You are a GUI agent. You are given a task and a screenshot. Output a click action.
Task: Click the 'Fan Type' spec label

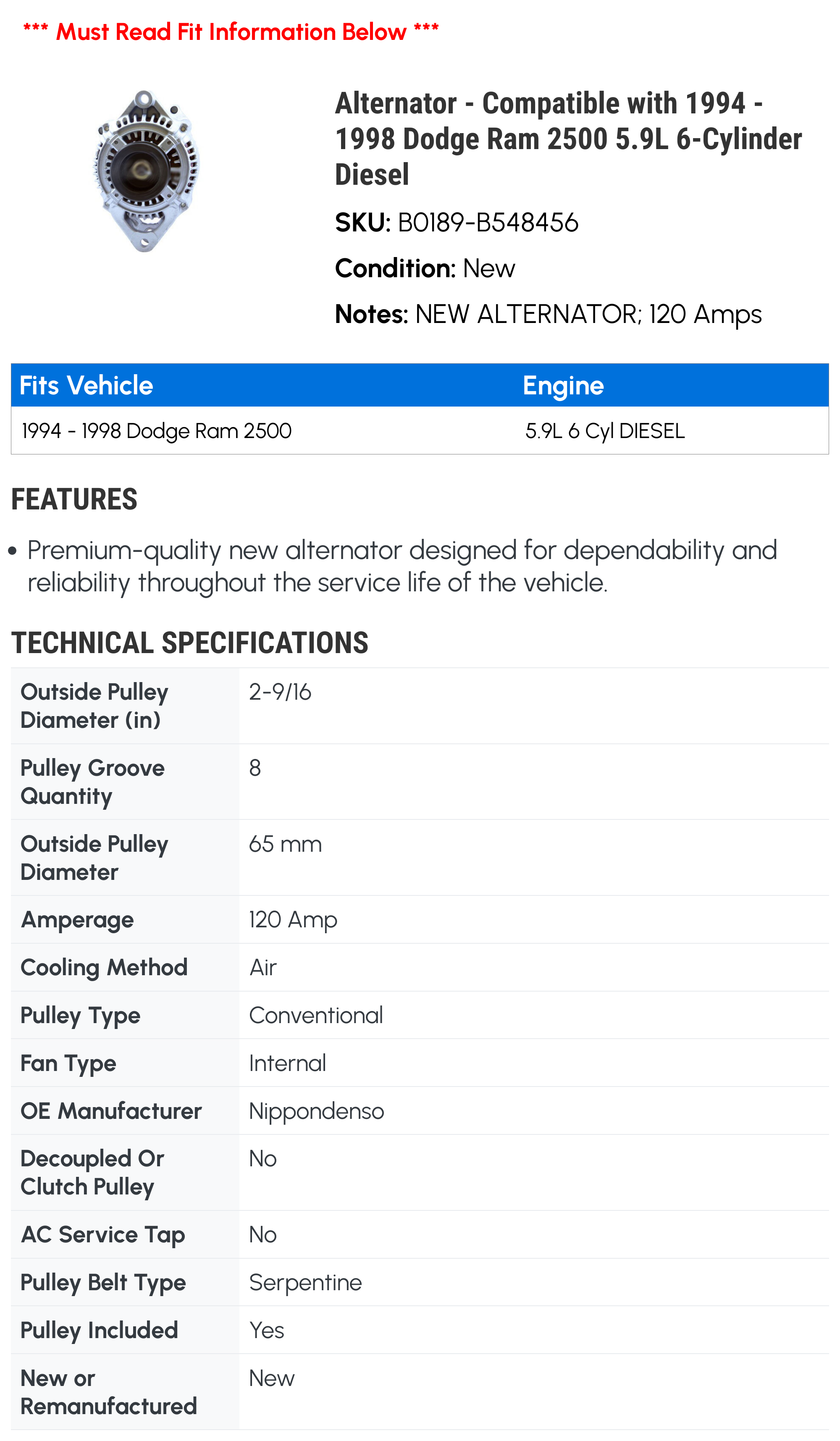[68, 1063]
